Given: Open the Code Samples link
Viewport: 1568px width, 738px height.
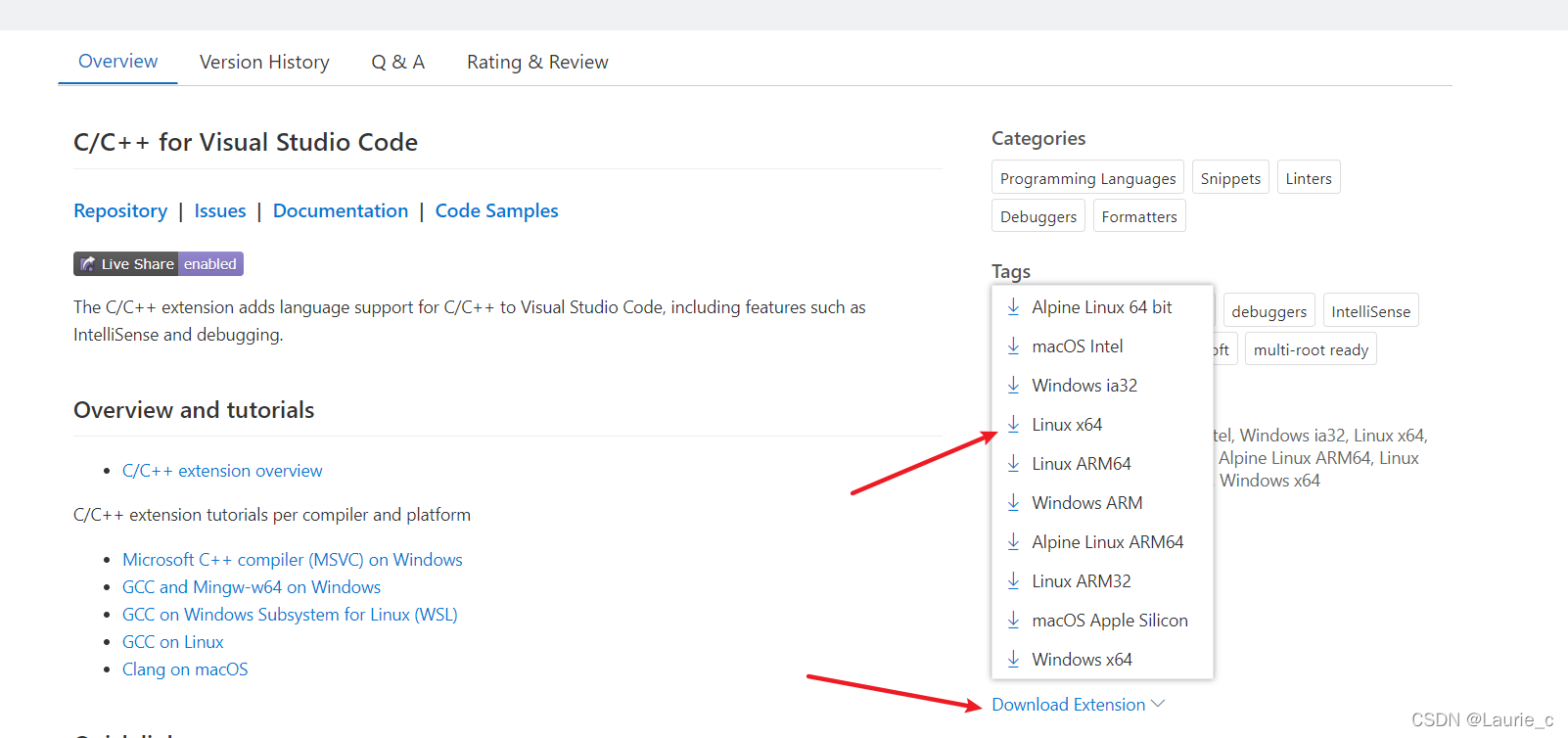Looking at the screenshot, I should click(x=496, y=211).
